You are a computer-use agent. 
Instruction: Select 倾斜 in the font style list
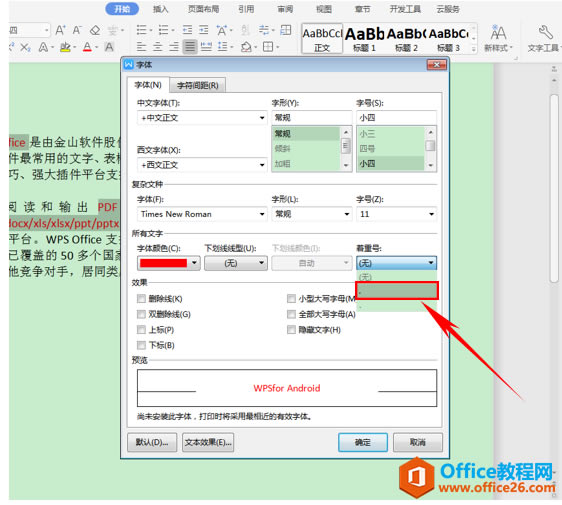[306, 149]
